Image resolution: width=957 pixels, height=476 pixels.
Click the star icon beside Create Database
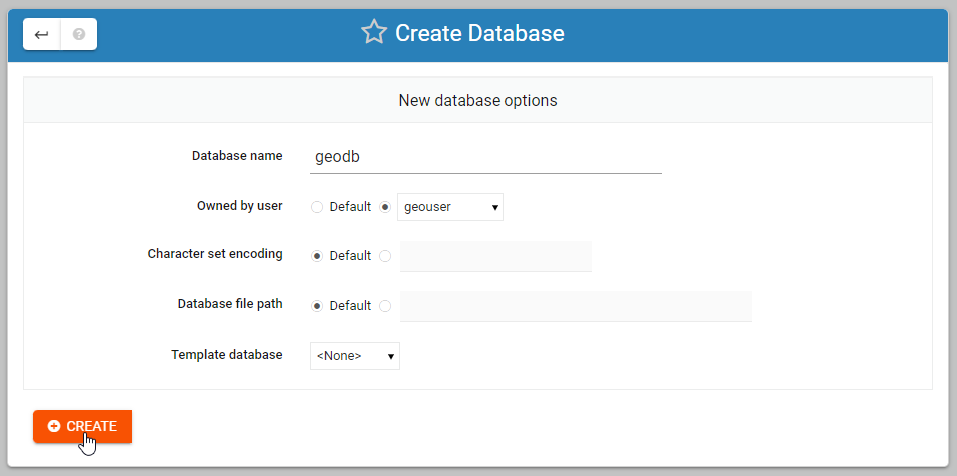(x=374, y=33)
